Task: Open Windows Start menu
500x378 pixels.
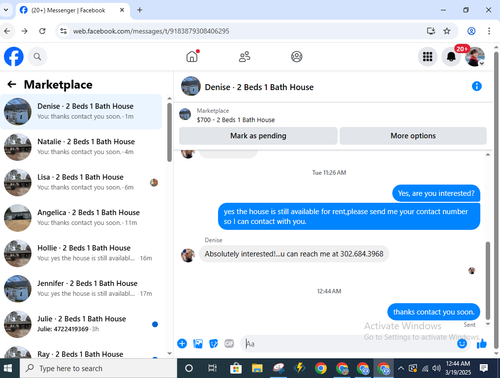Action: [8, 368]
